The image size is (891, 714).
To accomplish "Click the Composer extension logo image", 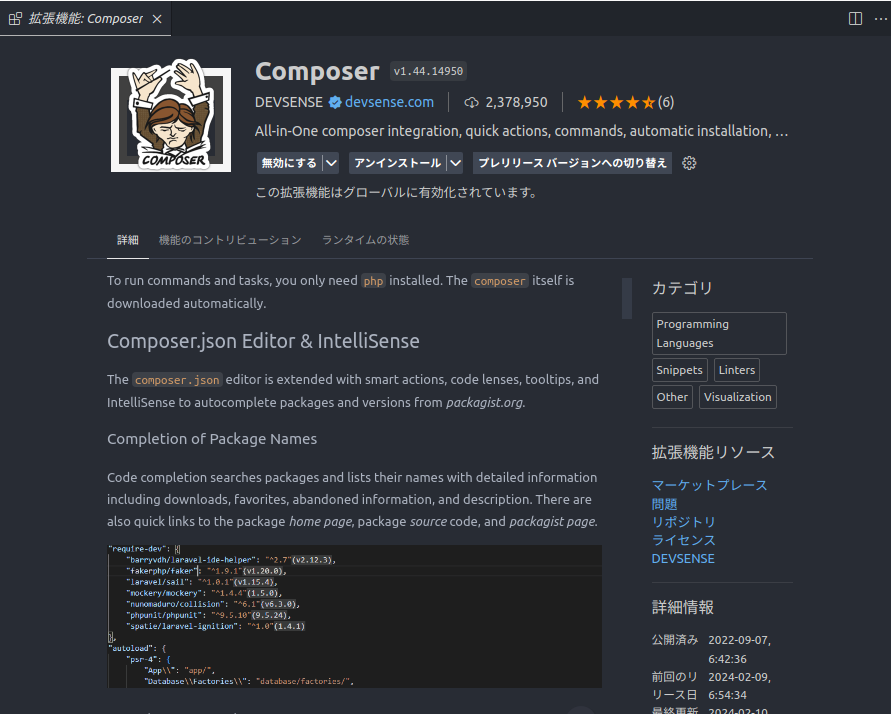I will click(171, 116).
